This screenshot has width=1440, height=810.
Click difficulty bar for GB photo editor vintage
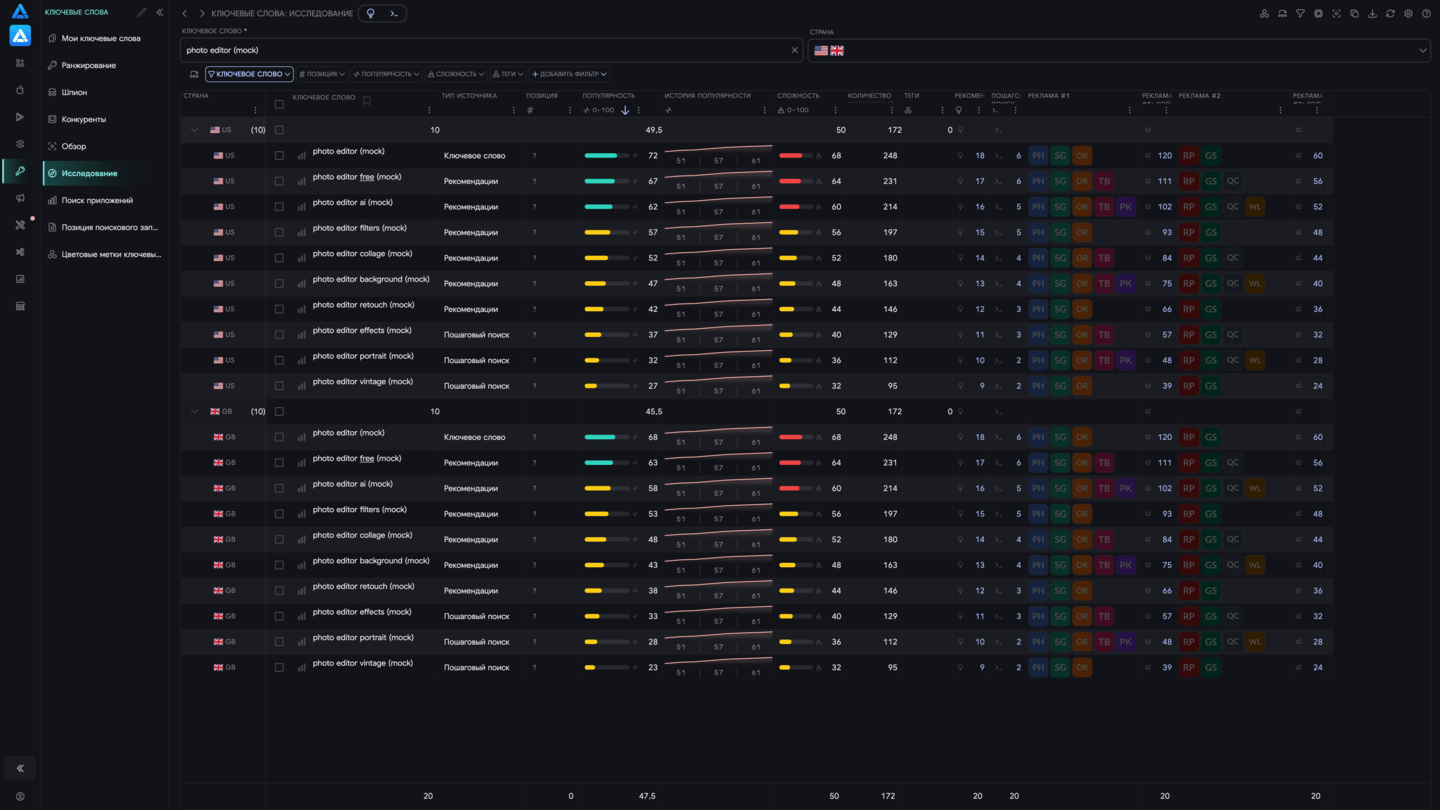(x=795, y=667)
